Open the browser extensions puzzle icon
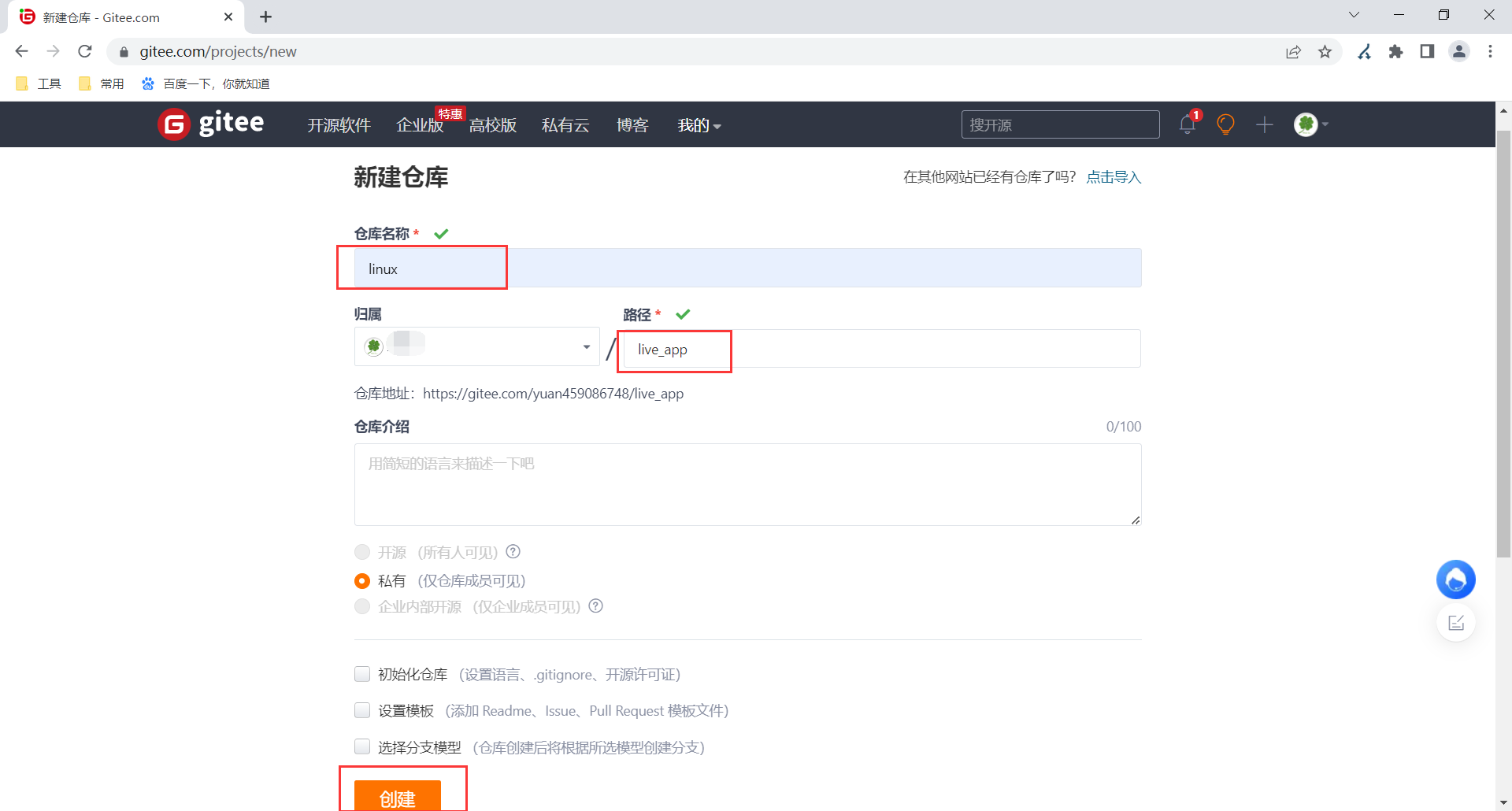1512x811 pixels. point(1396,51)
